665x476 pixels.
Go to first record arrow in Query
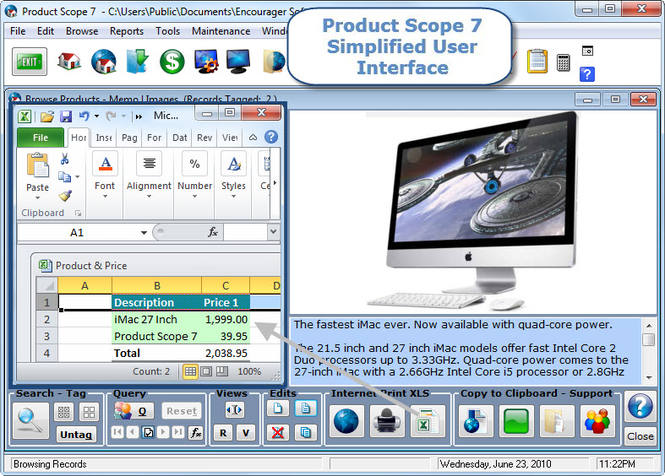118,432
